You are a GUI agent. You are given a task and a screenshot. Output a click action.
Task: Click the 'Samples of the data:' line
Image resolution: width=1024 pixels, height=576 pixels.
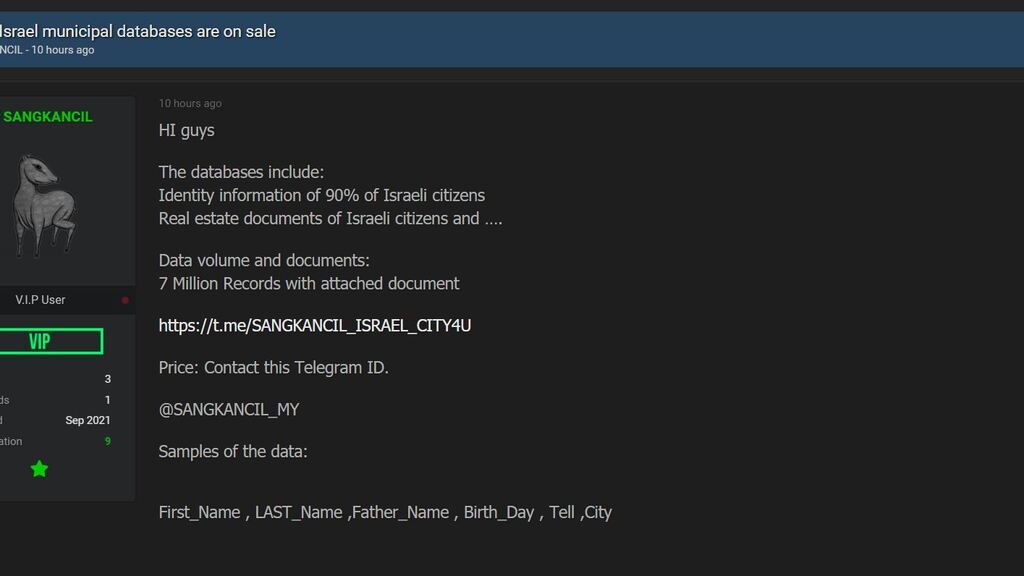(x=233, y=452)
